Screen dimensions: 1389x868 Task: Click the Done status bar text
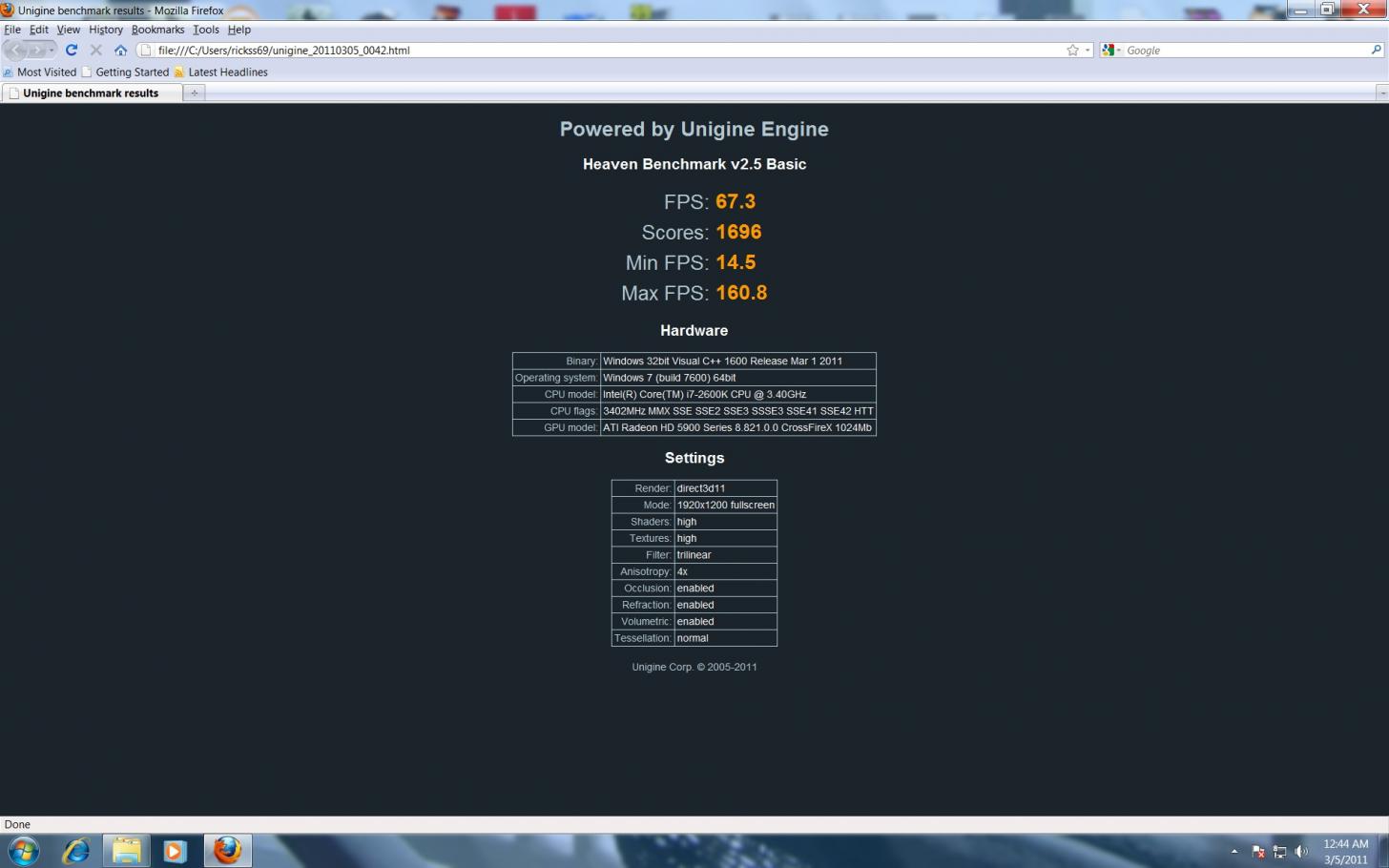[17, 824]
